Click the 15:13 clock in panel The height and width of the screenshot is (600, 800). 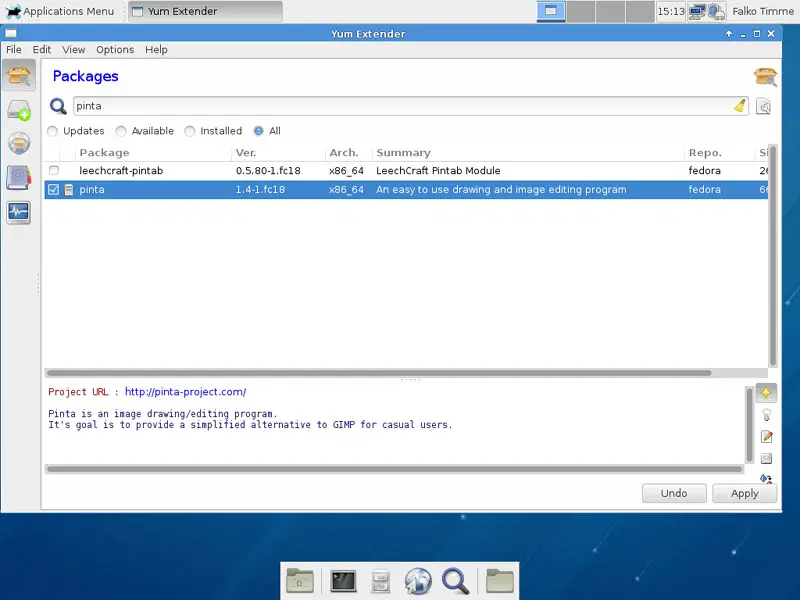[x=670, y=11]
